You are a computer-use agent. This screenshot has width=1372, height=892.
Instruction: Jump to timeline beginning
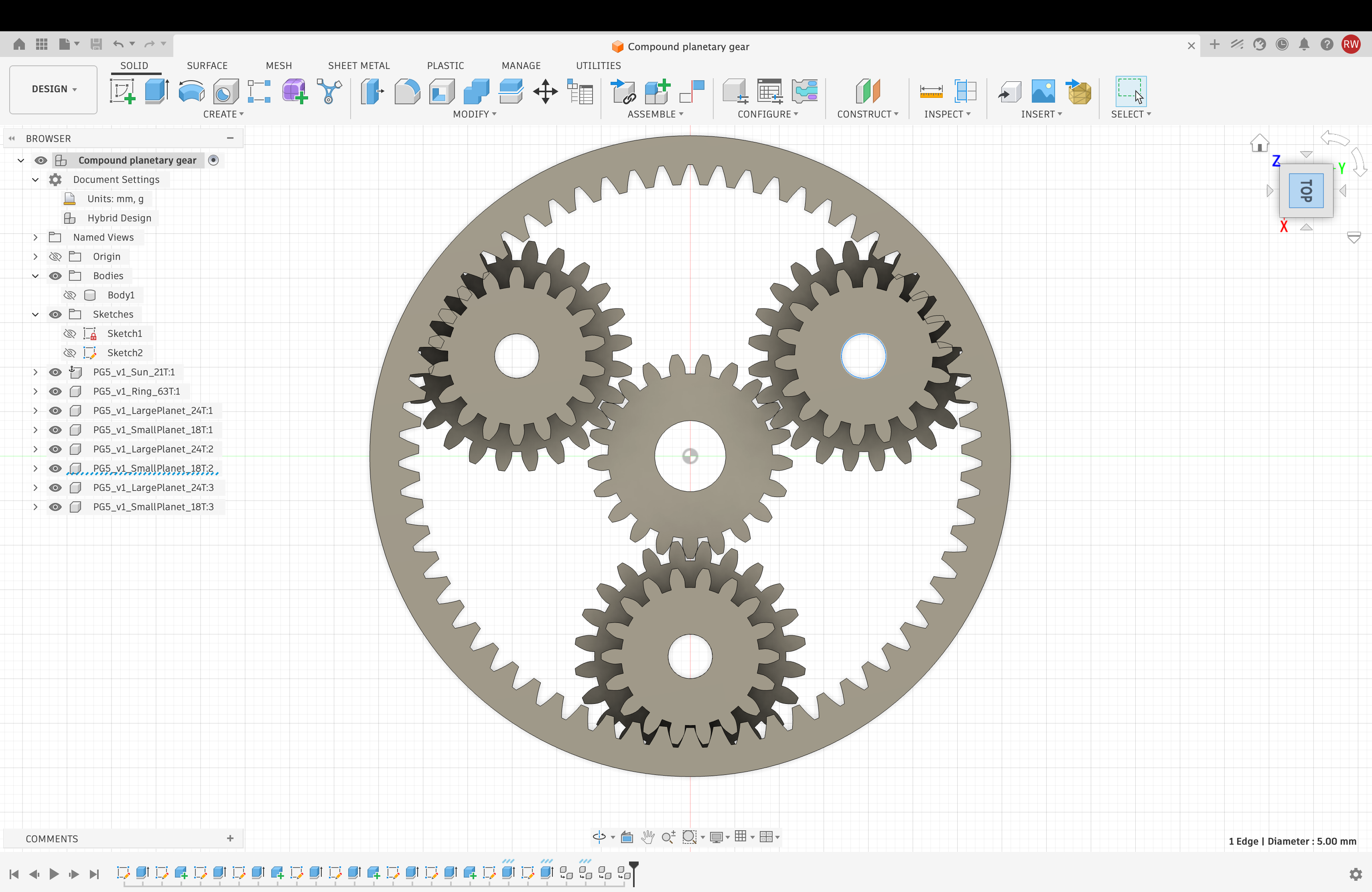[14, 874]
